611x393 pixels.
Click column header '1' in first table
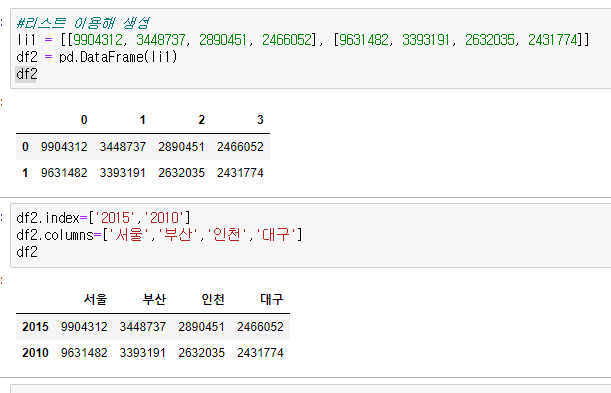click(x=143, y=120)
